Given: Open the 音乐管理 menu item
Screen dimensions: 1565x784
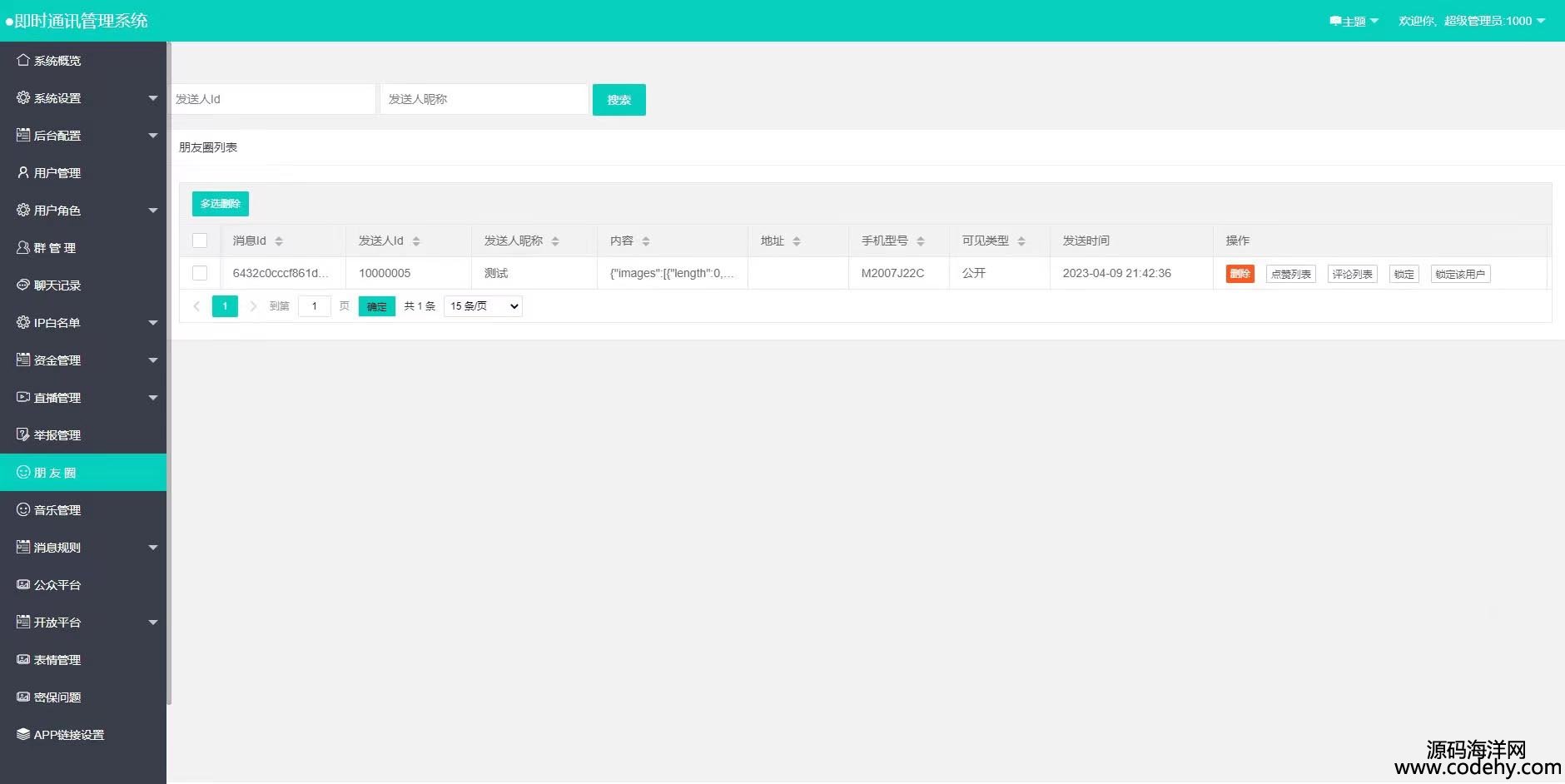Looking at the screenshot, I should click(83, 509).
